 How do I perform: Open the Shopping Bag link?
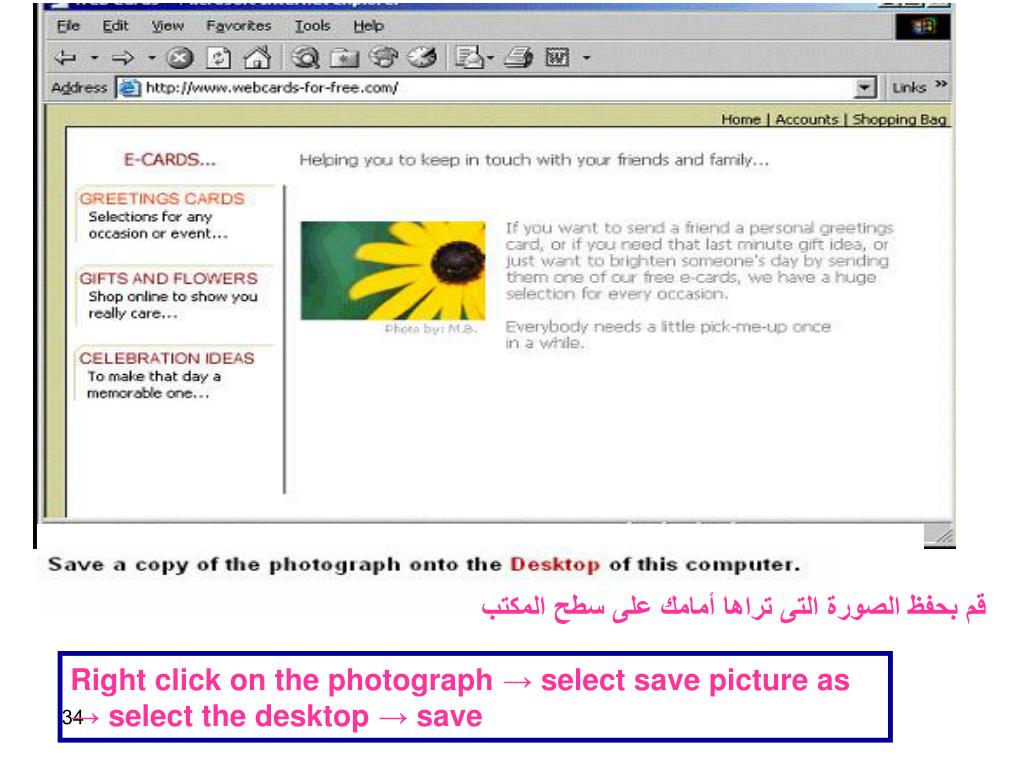[899, 120]
